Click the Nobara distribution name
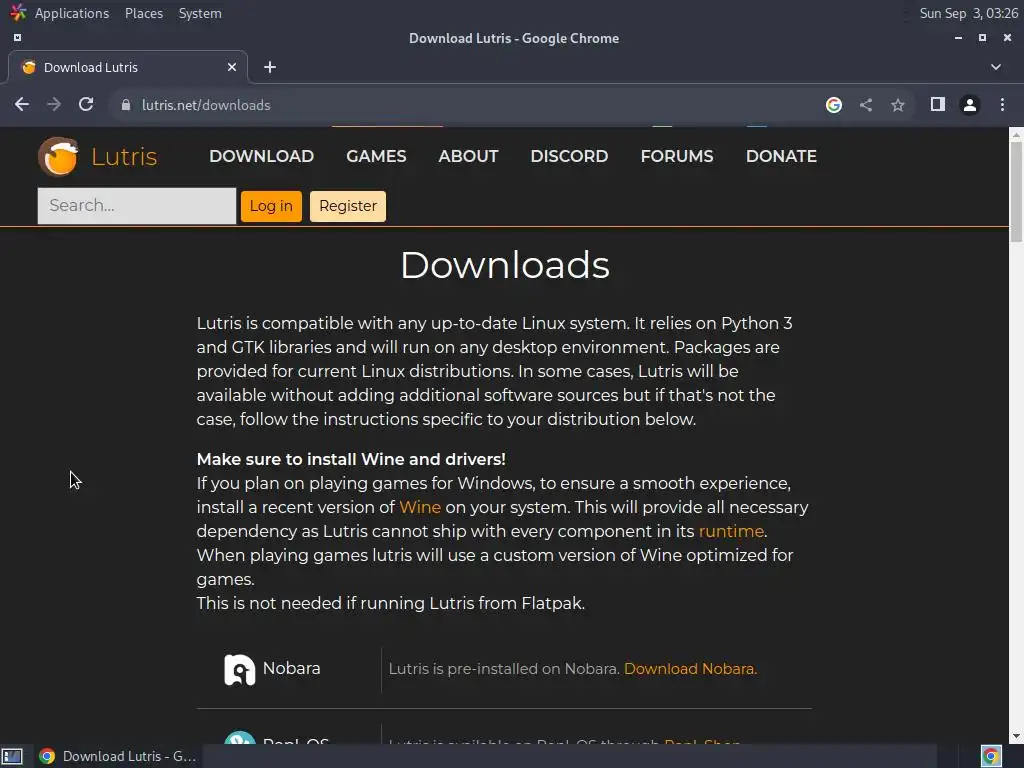Image resolution: width=1024 pixels, height=768 pixels. (291, 669)
